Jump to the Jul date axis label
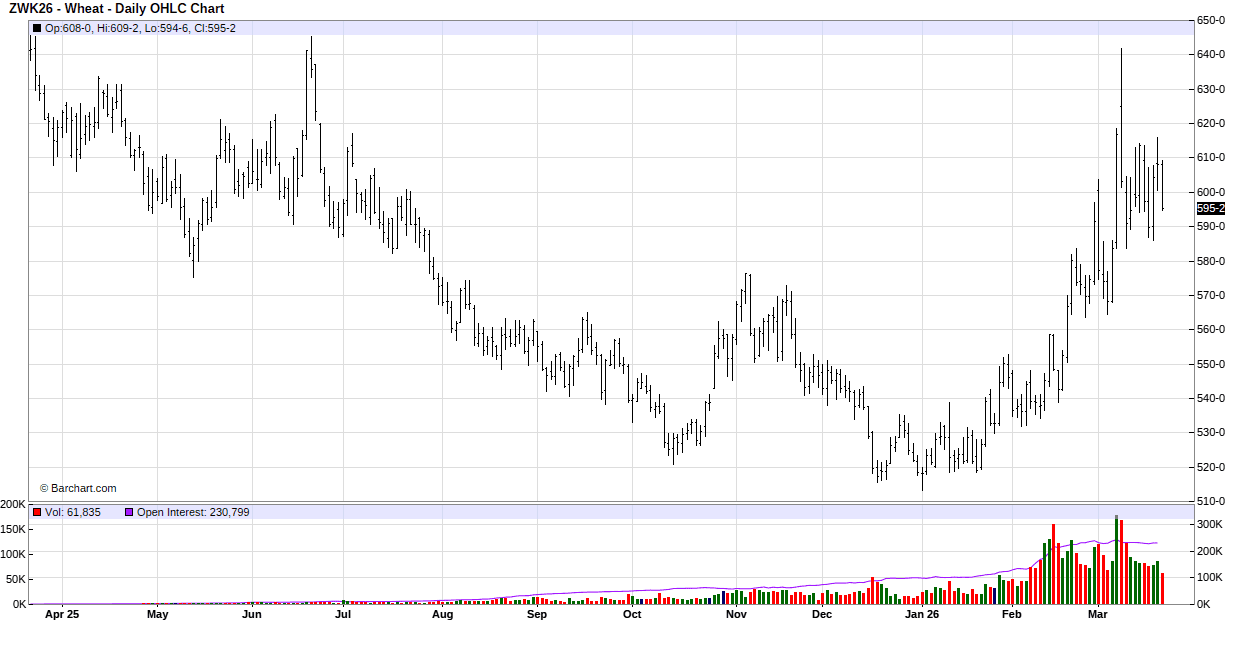The image size is (1236, 645). (x=343, y=615)
